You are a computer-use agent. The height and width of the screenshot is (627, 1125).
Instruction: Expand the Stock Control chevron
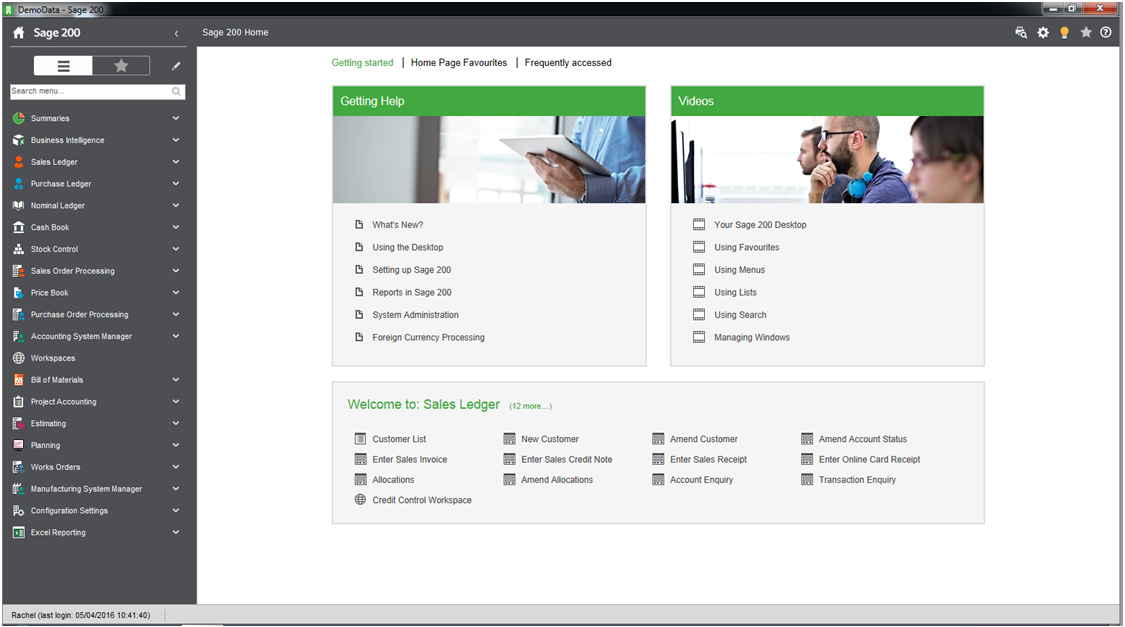176,249
